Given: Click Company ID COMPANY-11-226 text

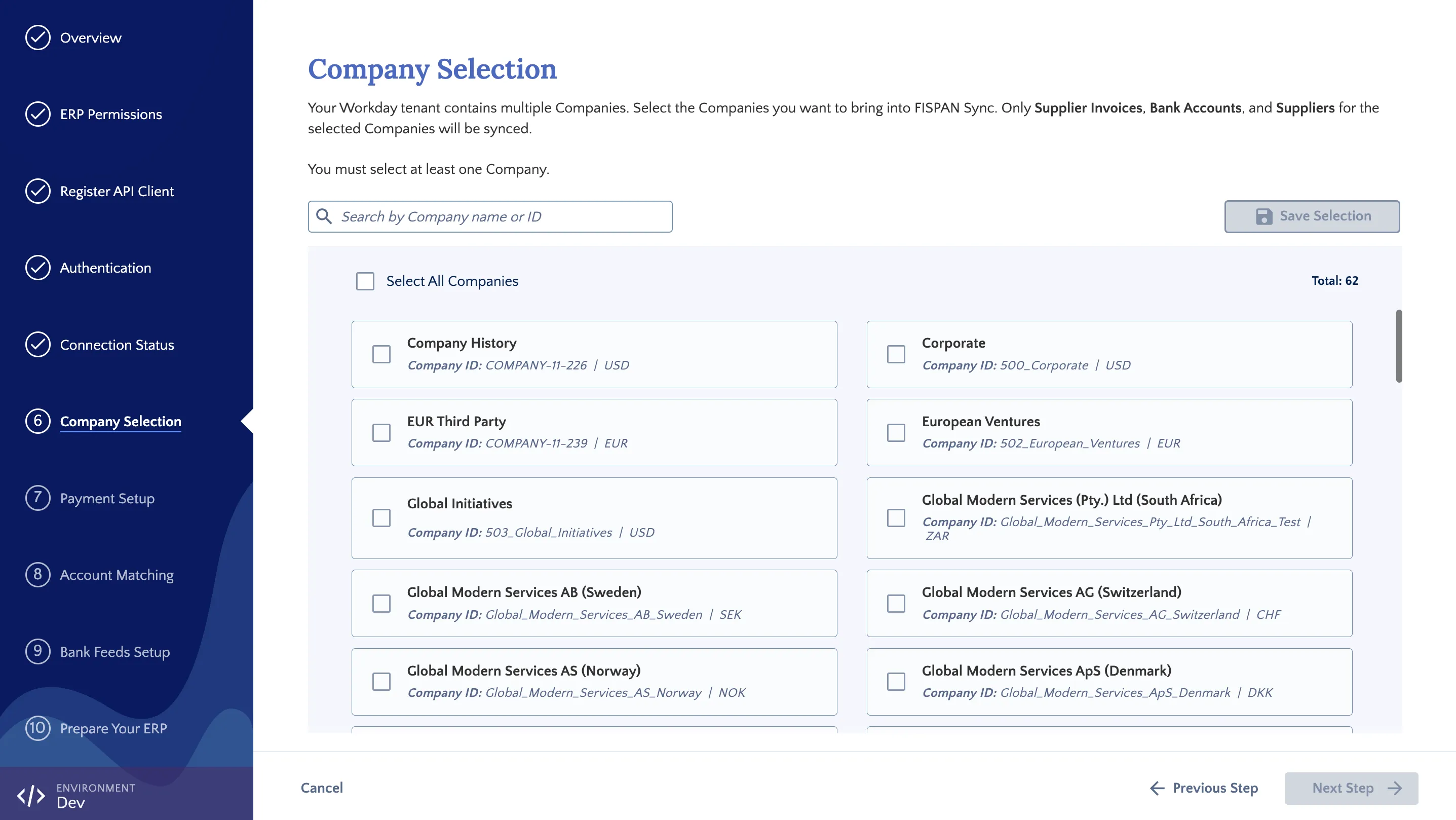Looking at the screenshot, I should [x=497, y=365].
